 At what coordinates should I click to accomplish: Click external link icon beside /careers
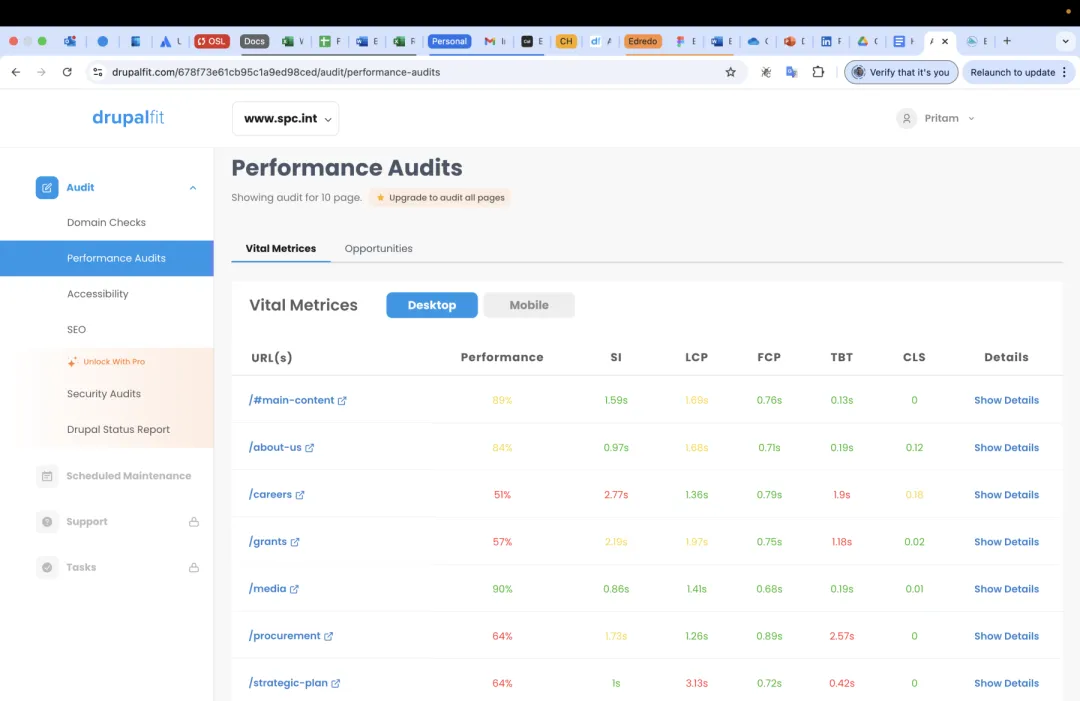click(x=300, y=495)
